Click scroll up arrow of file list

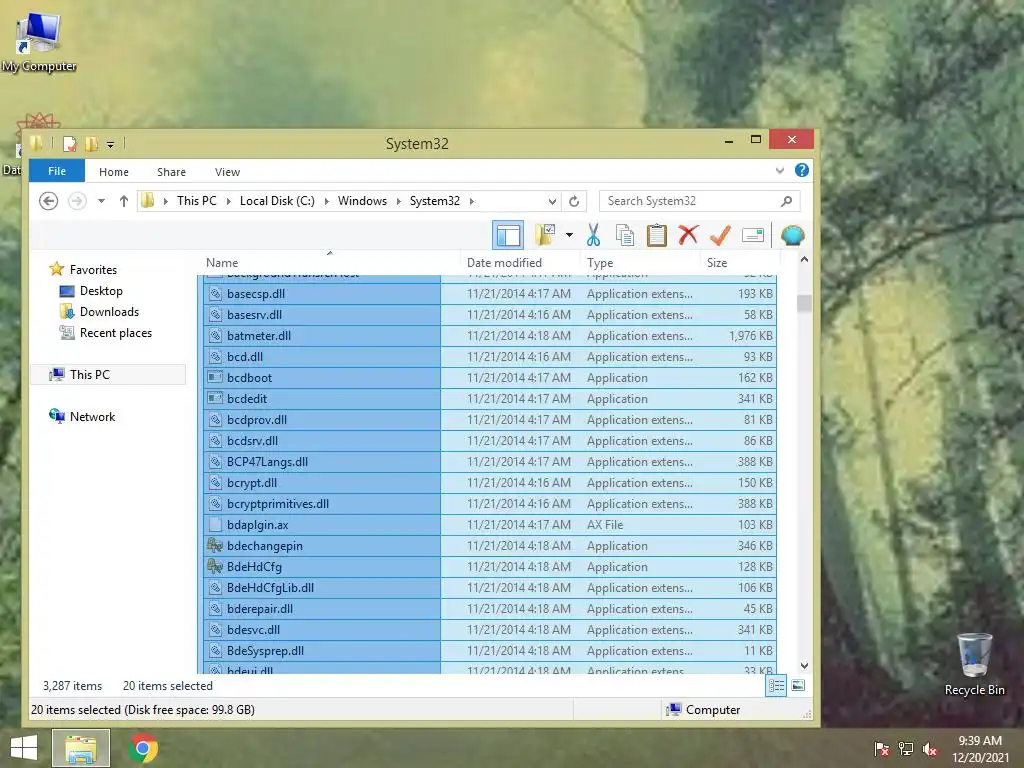tap(805, 259)
